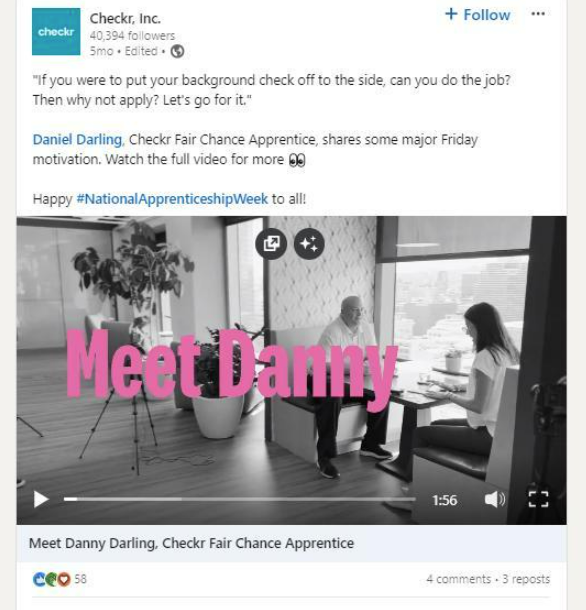Click the 1:56 video time display

[x=445, y=500]
